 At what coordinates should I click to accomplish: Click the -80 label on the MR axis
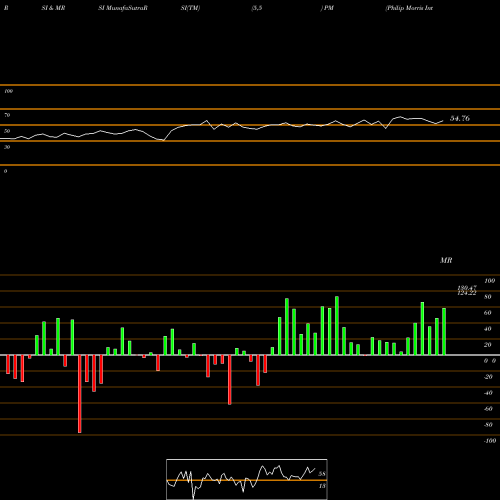[x=488, y=425]
